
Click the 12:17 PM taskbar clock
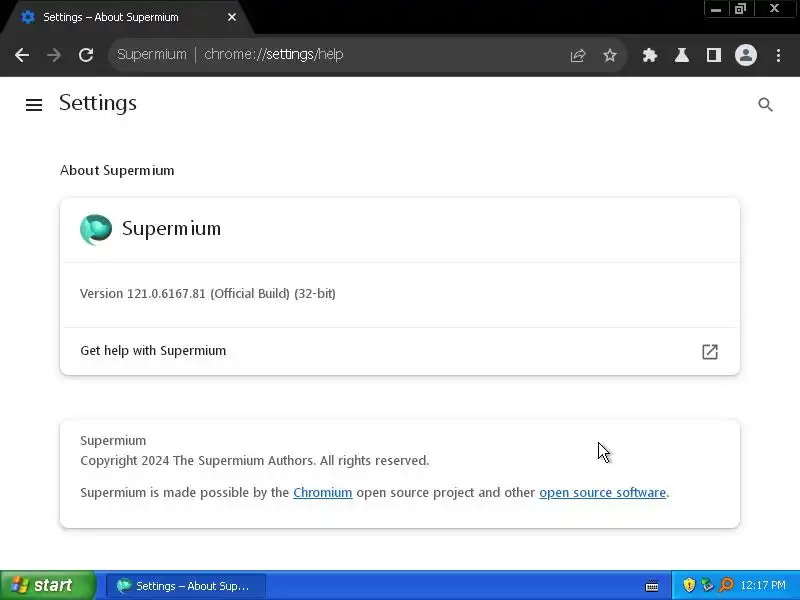tap(763, 585)
